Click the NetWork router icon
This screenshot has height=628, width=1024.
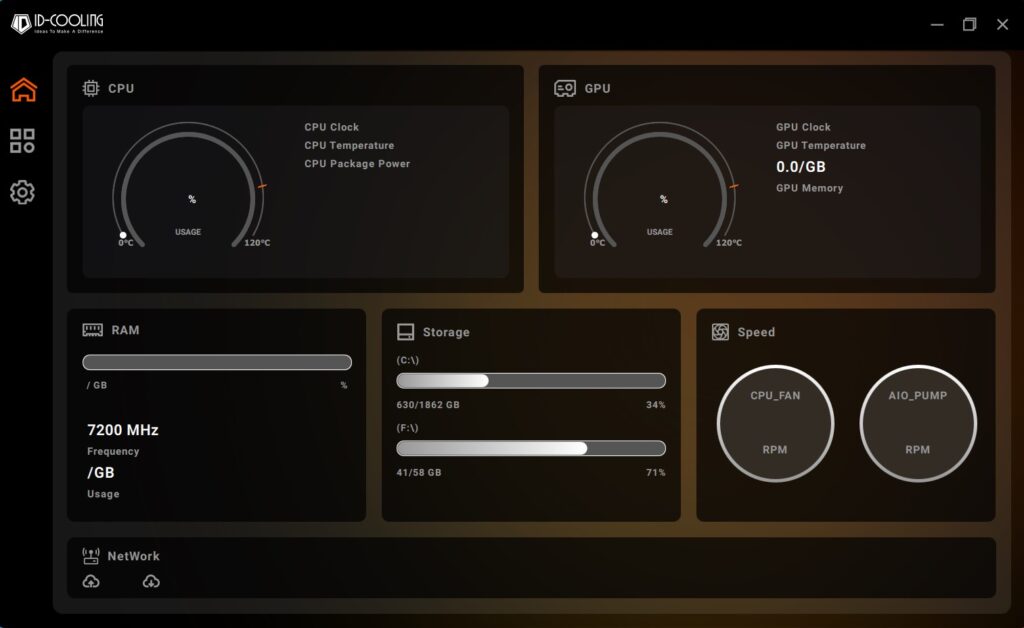point(91,556)
